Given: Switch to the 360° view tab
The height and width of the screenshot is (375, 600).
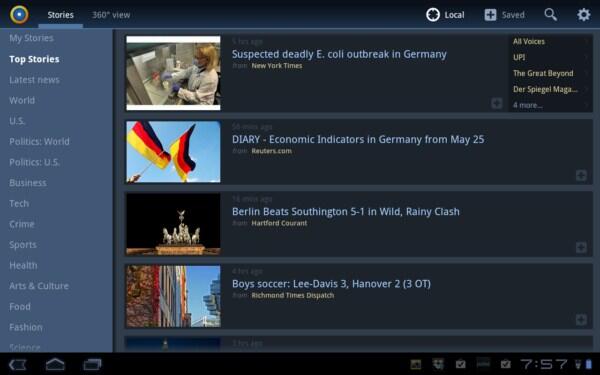Looking at the screenshot, I should pyautogui.click(x=111, y=15).
